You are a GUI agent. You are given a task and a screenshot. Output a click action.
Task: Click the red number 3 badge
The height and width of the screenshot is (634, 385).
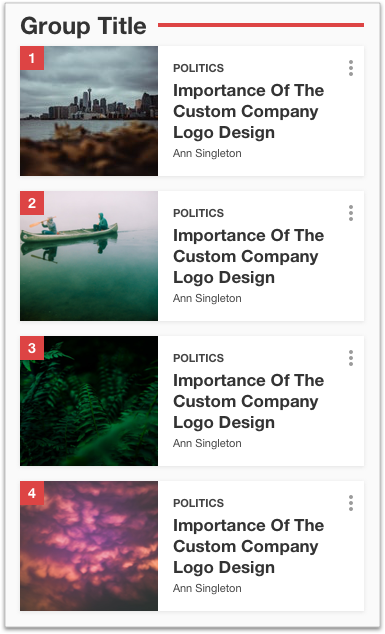pyautogui.click(x=32, y=348)
